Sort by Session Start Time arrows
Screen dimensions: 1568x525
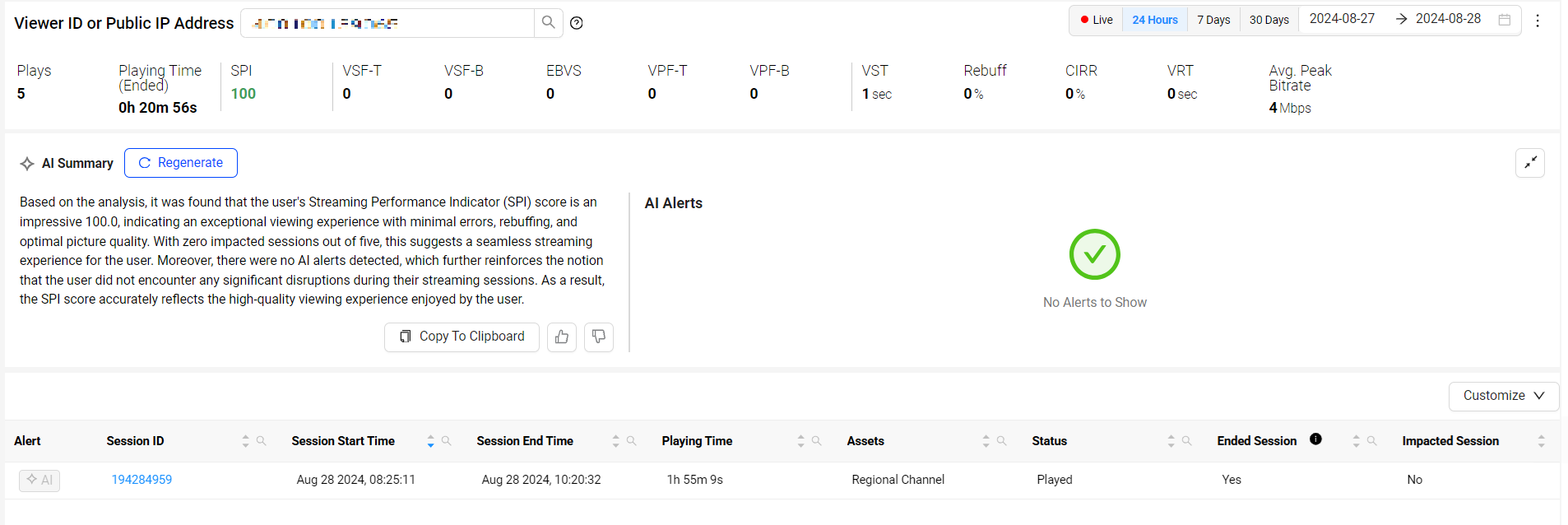coord(430,441)
